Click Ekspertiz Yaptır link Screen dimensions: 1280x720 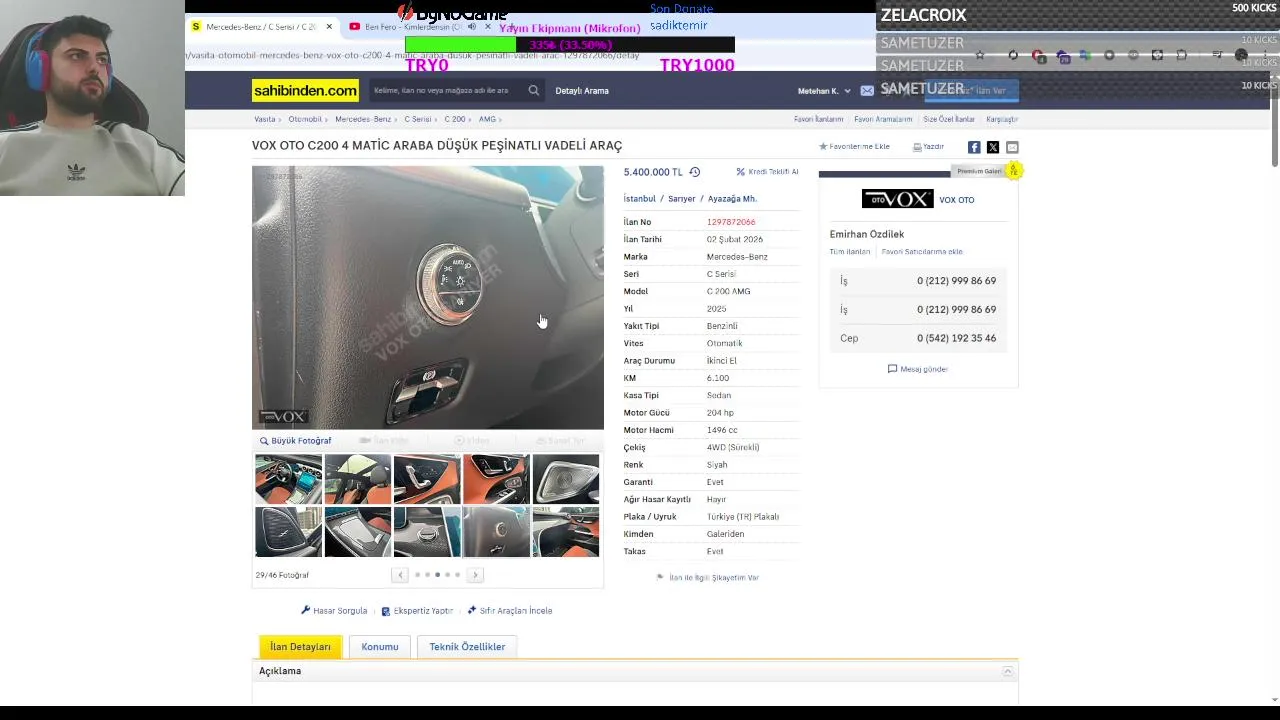[417, 611]
